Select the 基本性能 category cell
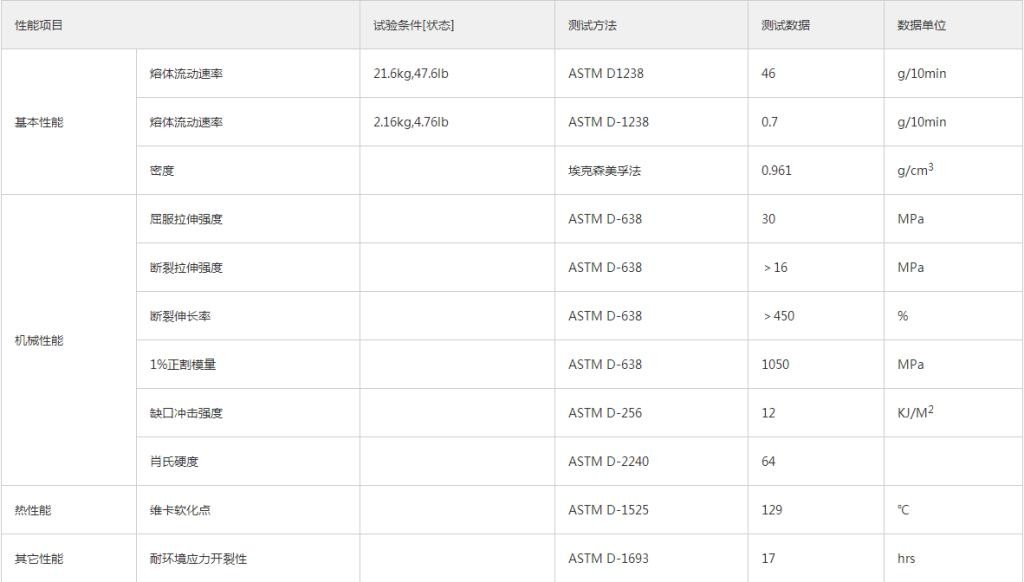Image resolution: width=1024 pixels, height=582 pixels. [x=38, y=122]
